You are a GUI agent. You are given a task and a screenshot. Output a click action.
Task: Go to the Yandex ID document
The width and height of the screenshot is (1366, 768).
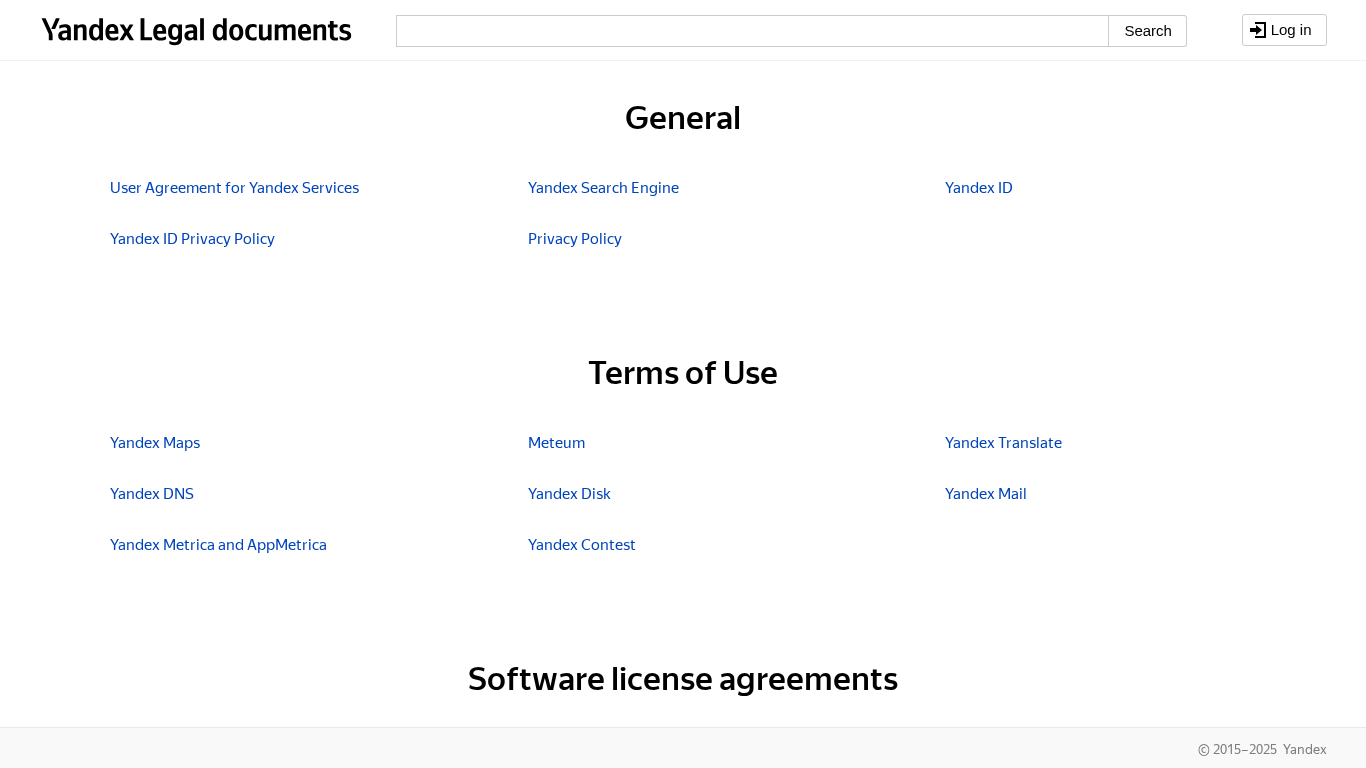[978, 188]
